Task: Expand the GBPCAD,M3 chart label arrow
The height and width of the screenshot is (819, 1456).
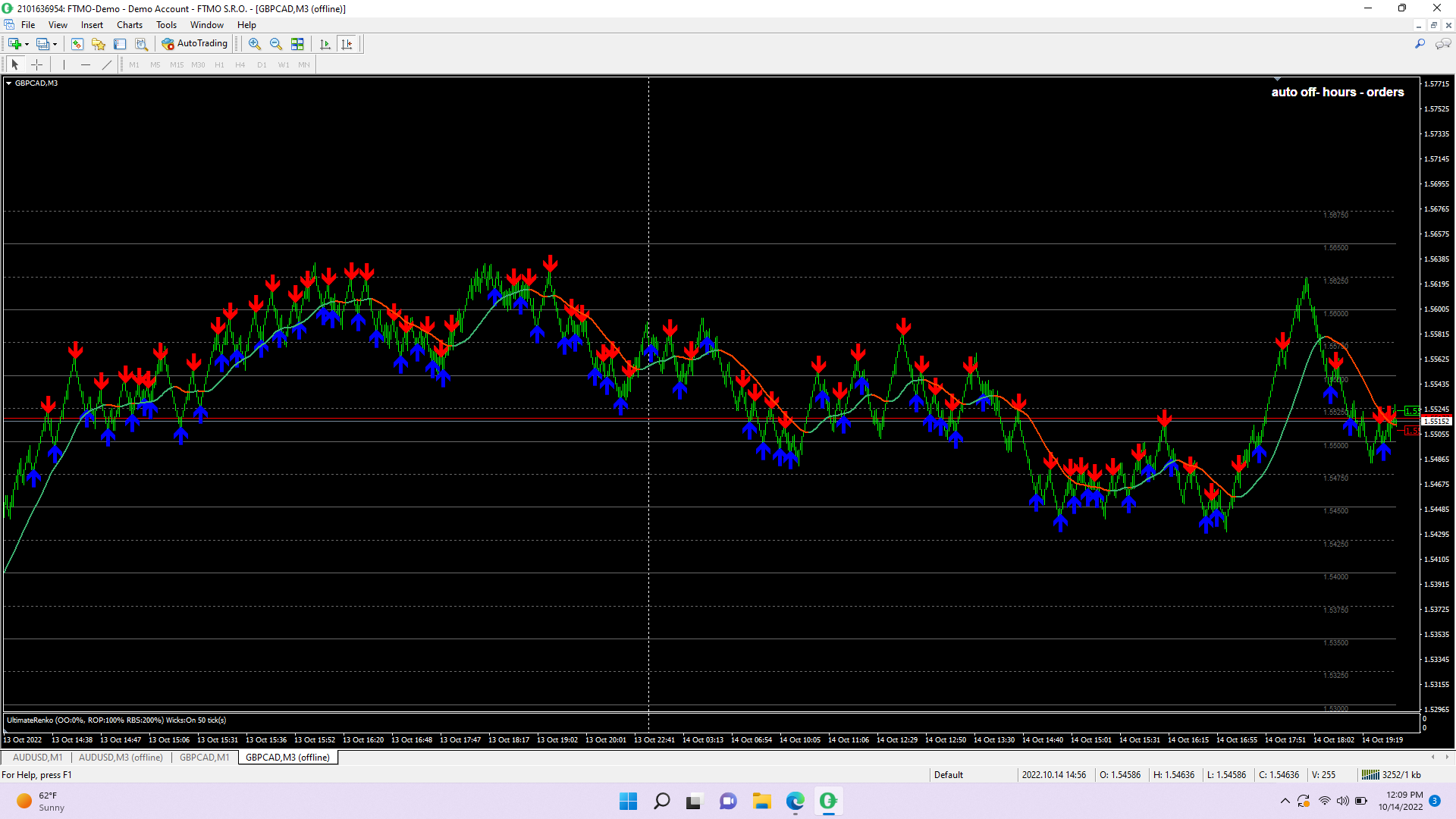Action: tap(8, 83)
